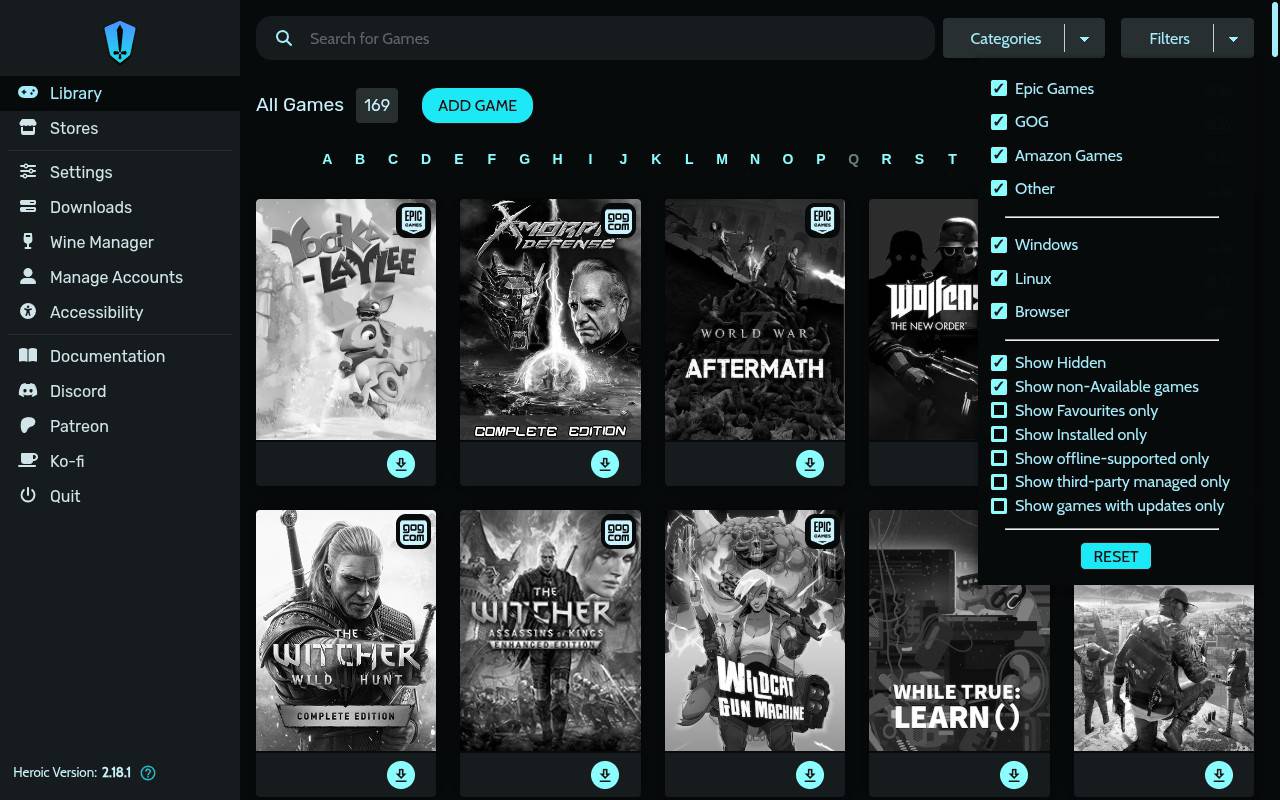This screenshot has height=800, width=1280.
Task: Select Manage Accounts
Action: click(x=120, y=277)
